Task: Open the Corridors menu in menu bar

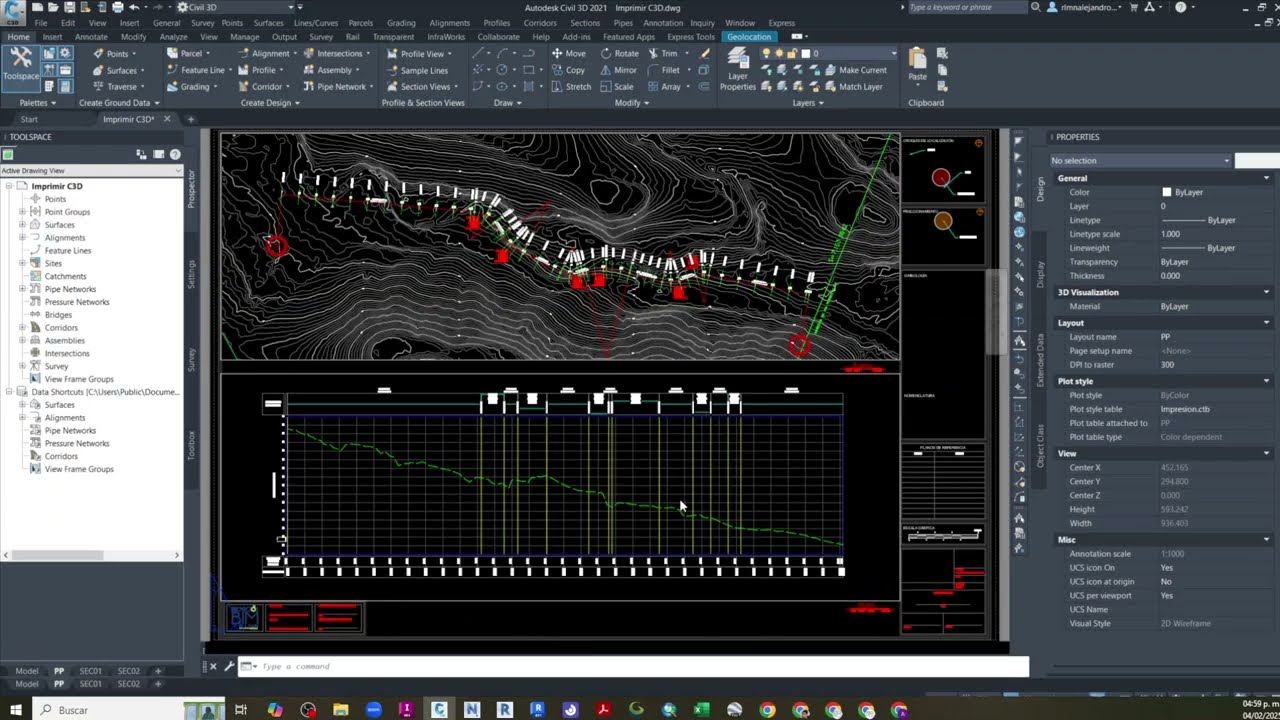Action: click(x=540, y=22)
